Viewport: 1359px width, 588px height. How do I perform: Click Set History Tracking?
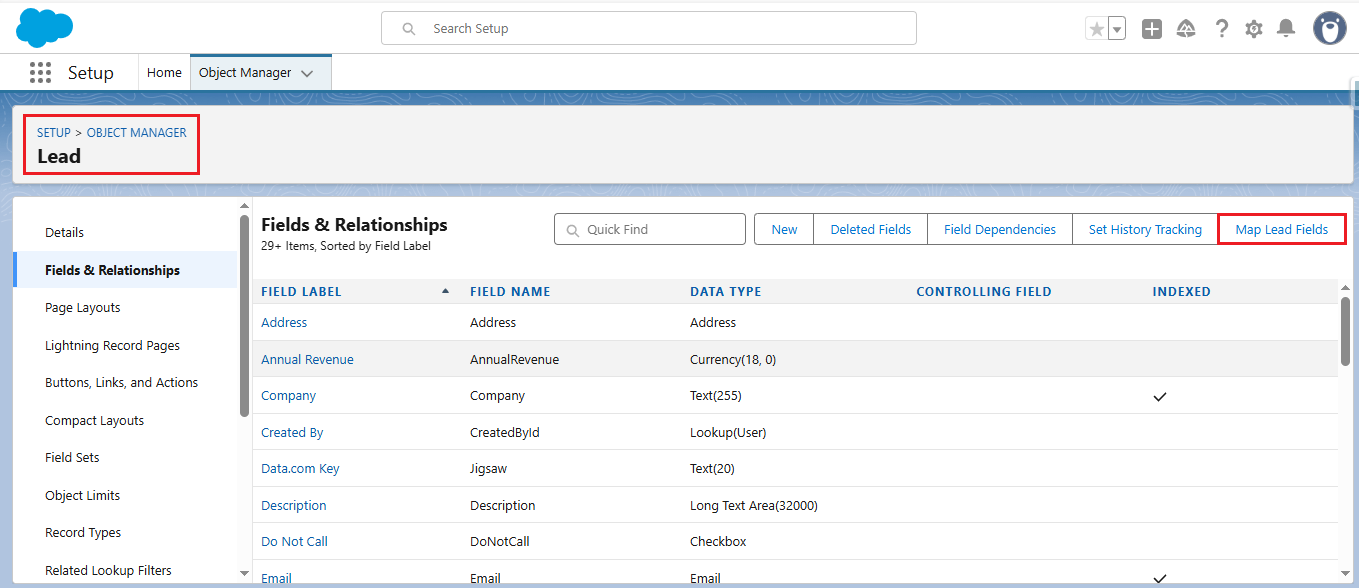coord(1145,229)
